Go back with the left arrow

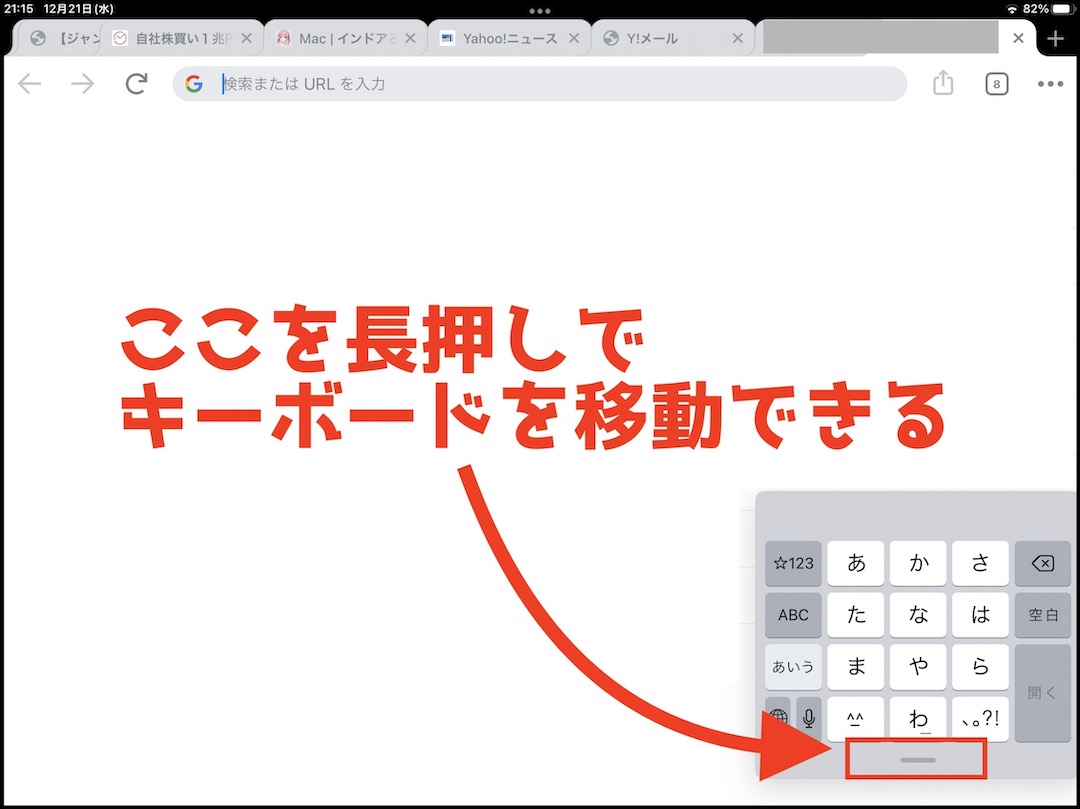[30, 84]
